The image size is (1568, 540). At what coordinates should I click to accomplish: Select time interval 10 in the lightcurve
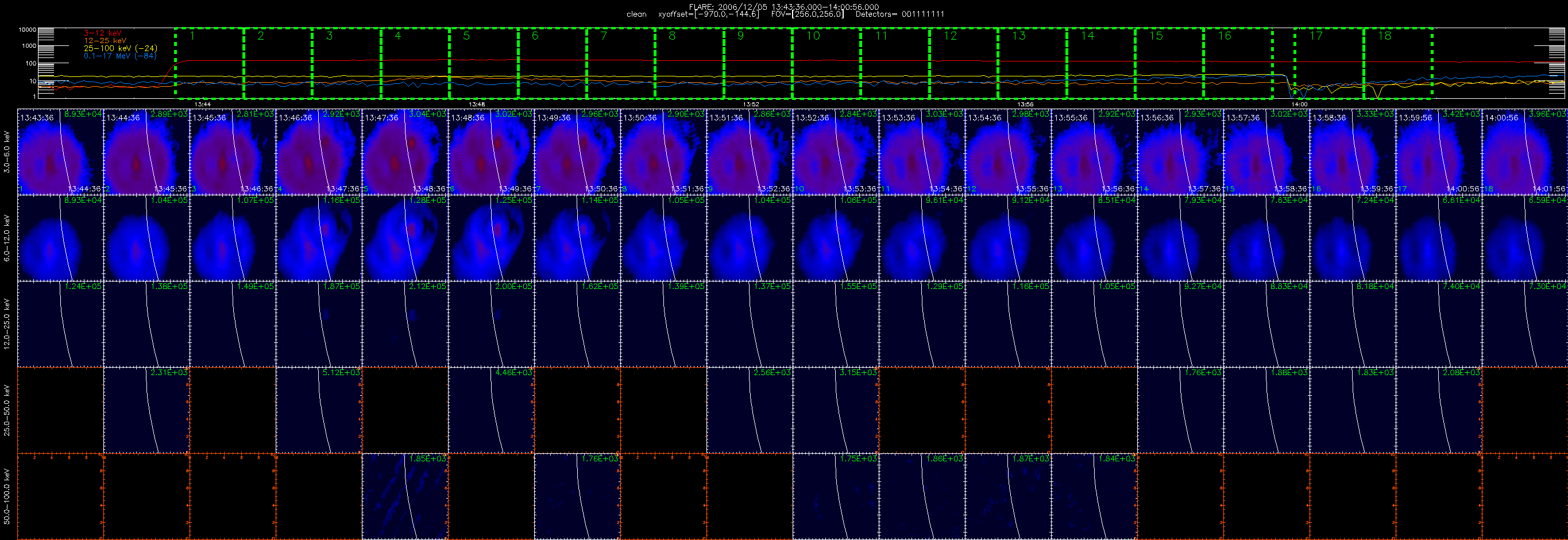[x=827, y=63]
